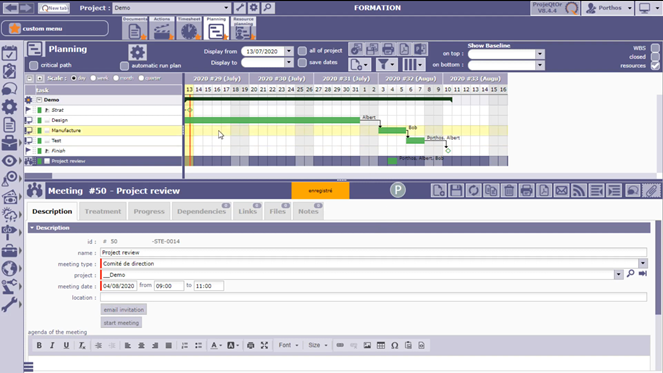Select the week scale radio button

93,78
